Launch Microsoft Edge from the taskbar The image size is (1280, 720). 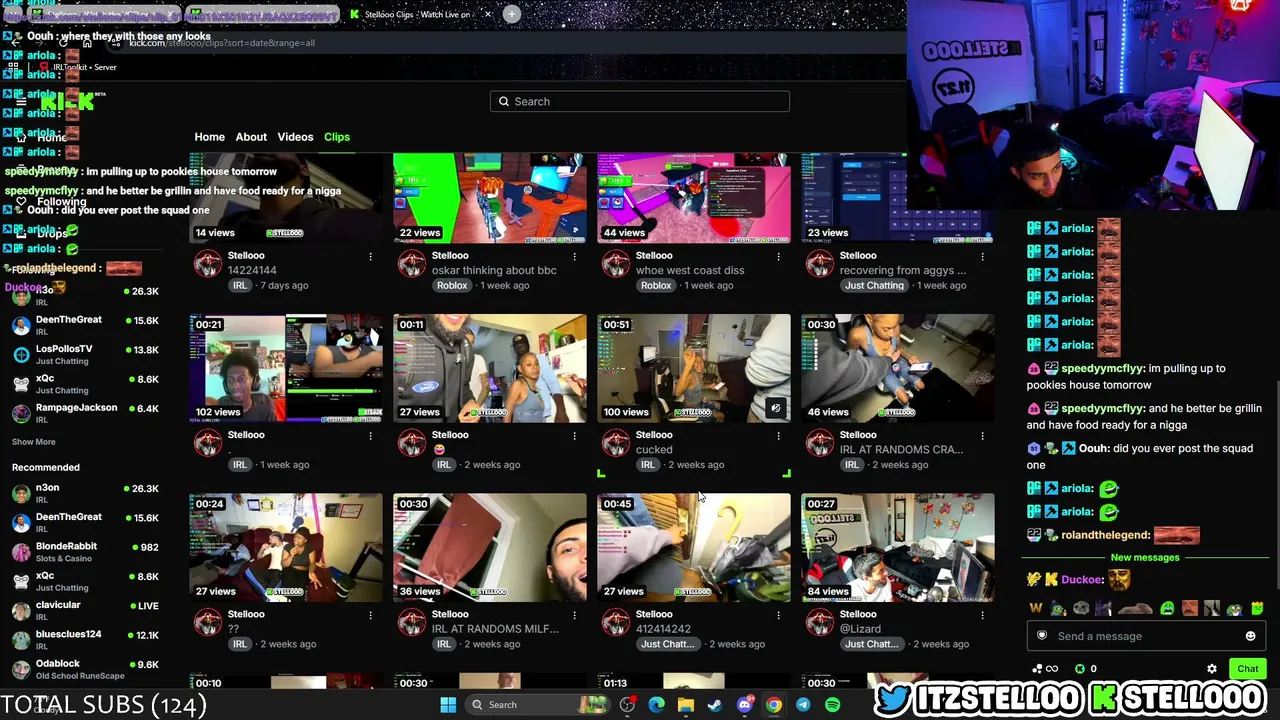pyautogui.click(x=656, y=705)
